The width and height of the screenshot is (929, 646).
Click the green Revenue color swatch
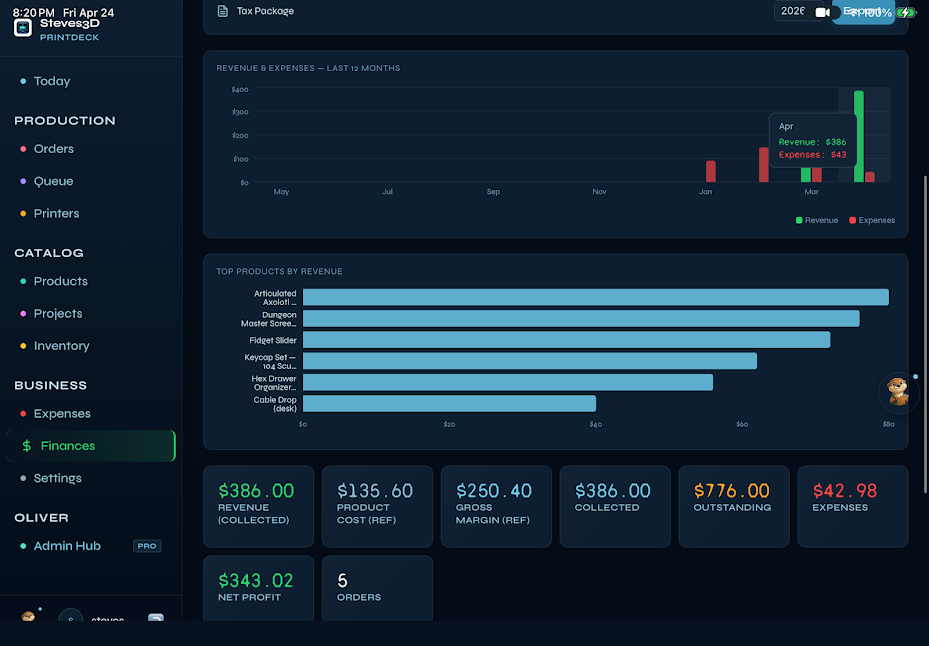[x=800, y=220]
